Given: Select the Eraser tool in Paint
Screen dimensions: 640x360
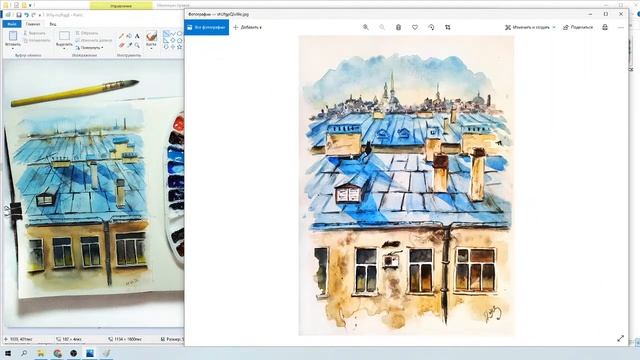Looking at the screenshot, I should tap(121, 45).
